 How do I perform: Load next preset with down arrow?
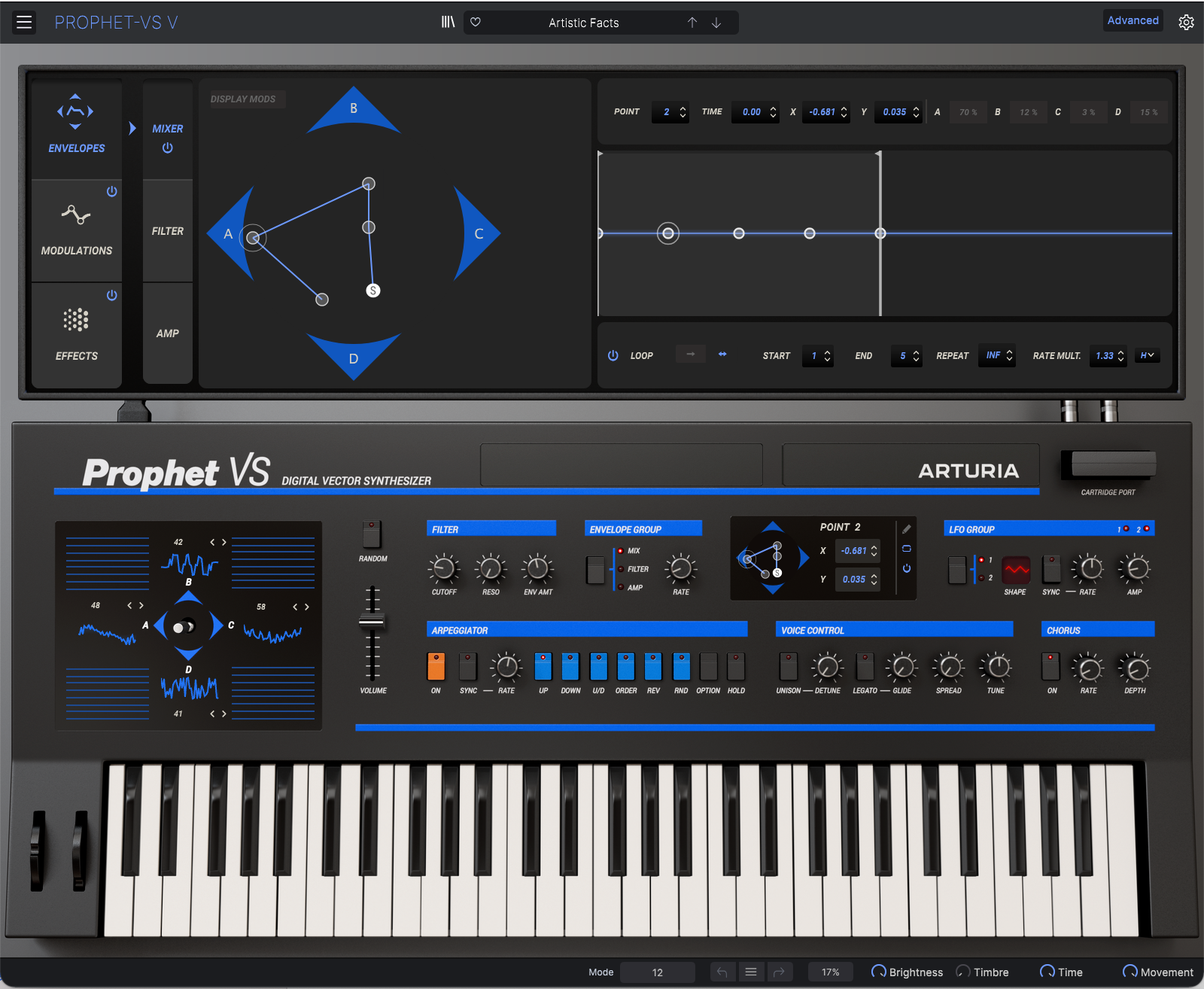click(716, 23)
